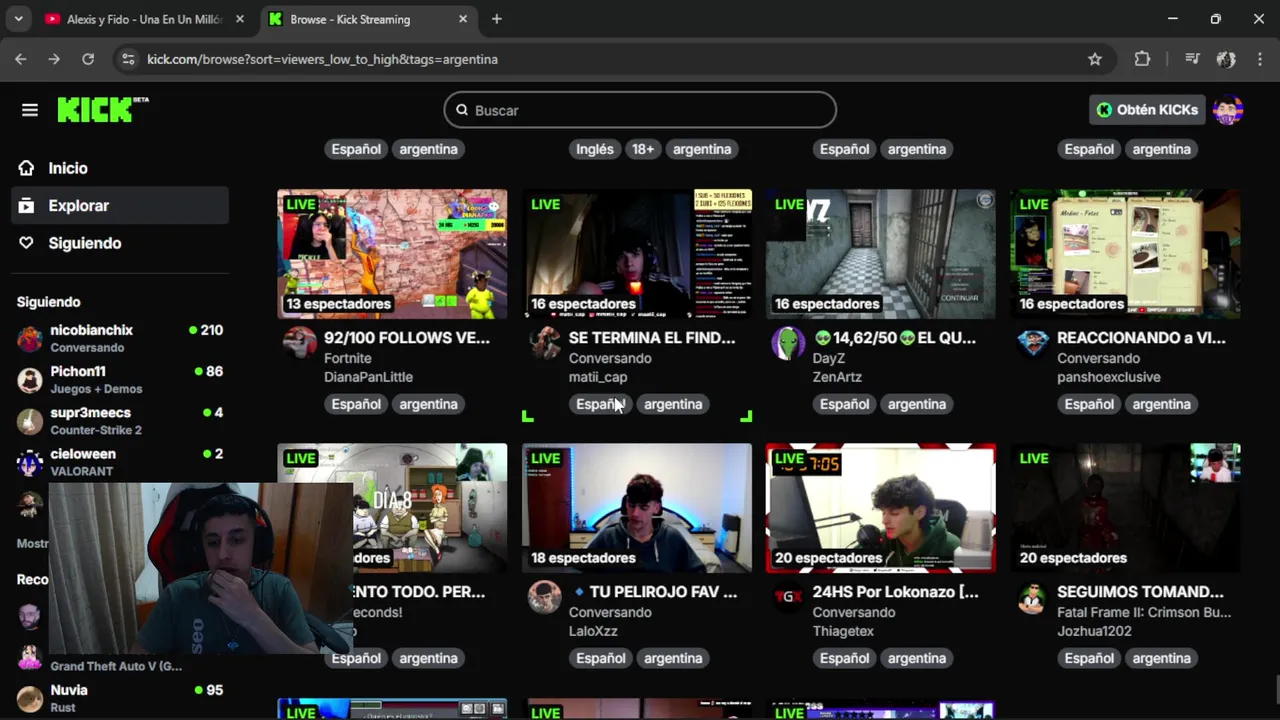Image resolution: width=1280 pixels, height=720 pixels.
Task: Open the hamburger sidebar menu
Action: (x=30, y=110)
